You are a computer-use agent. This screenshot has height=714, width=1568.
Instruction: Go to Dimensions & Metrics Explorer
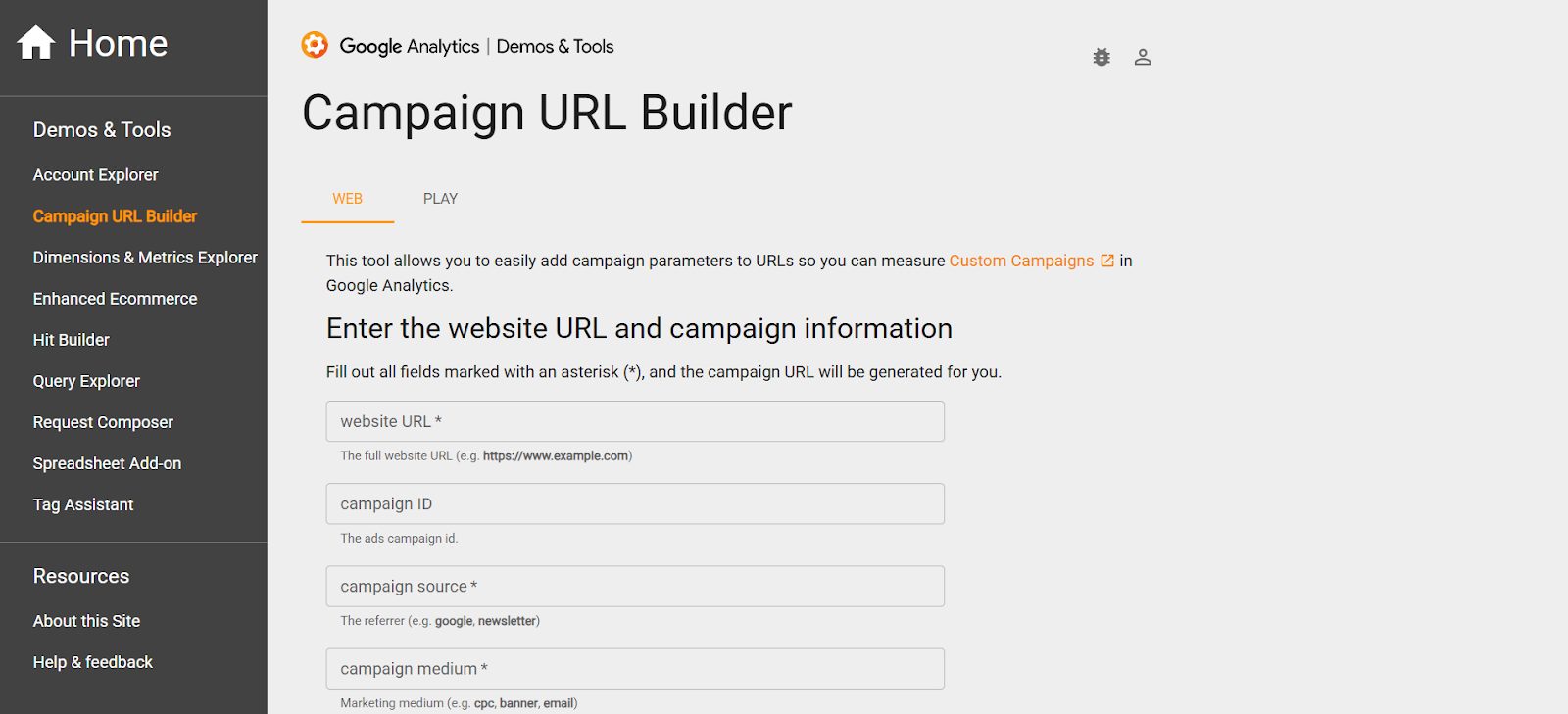tap(145, 258)
